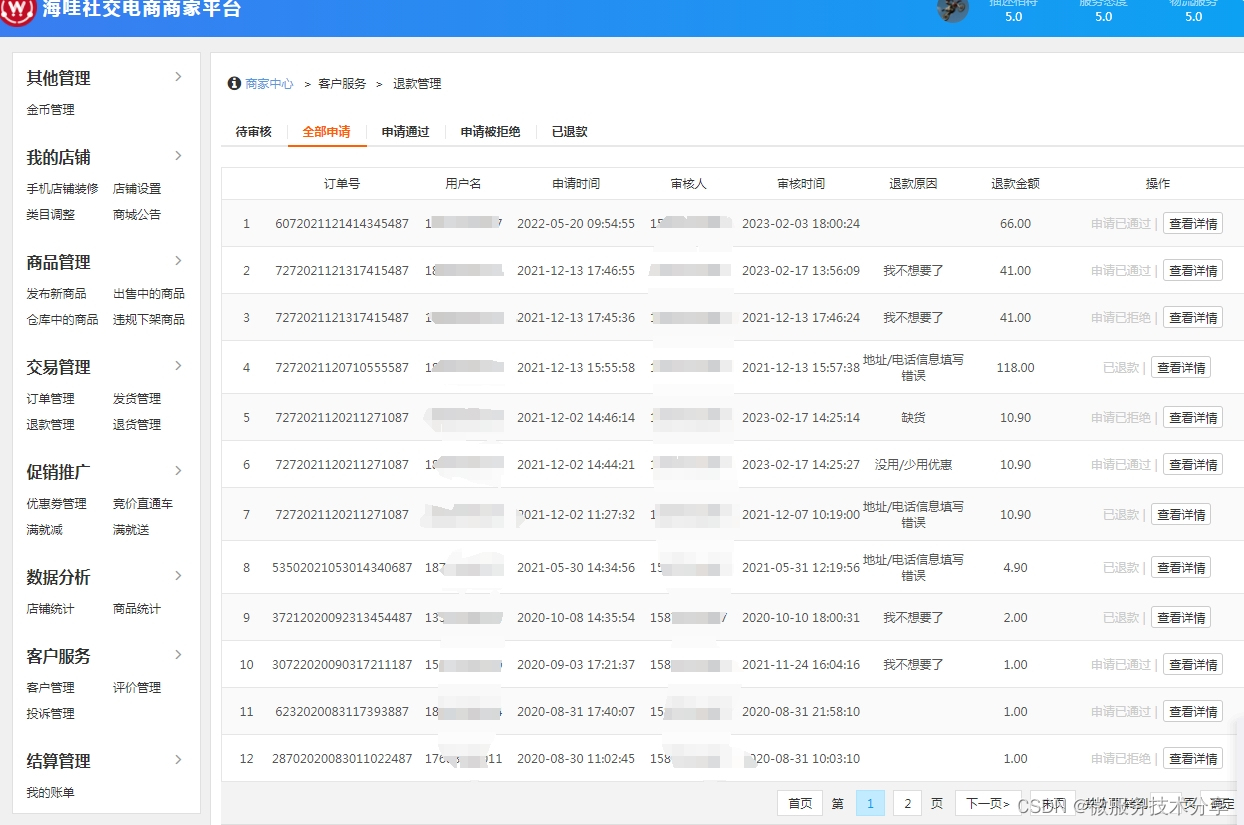Click the info icon before 商家中心
Viewport: 1244px width, 825px height.
pyautogui.click(x=234, y=84)
